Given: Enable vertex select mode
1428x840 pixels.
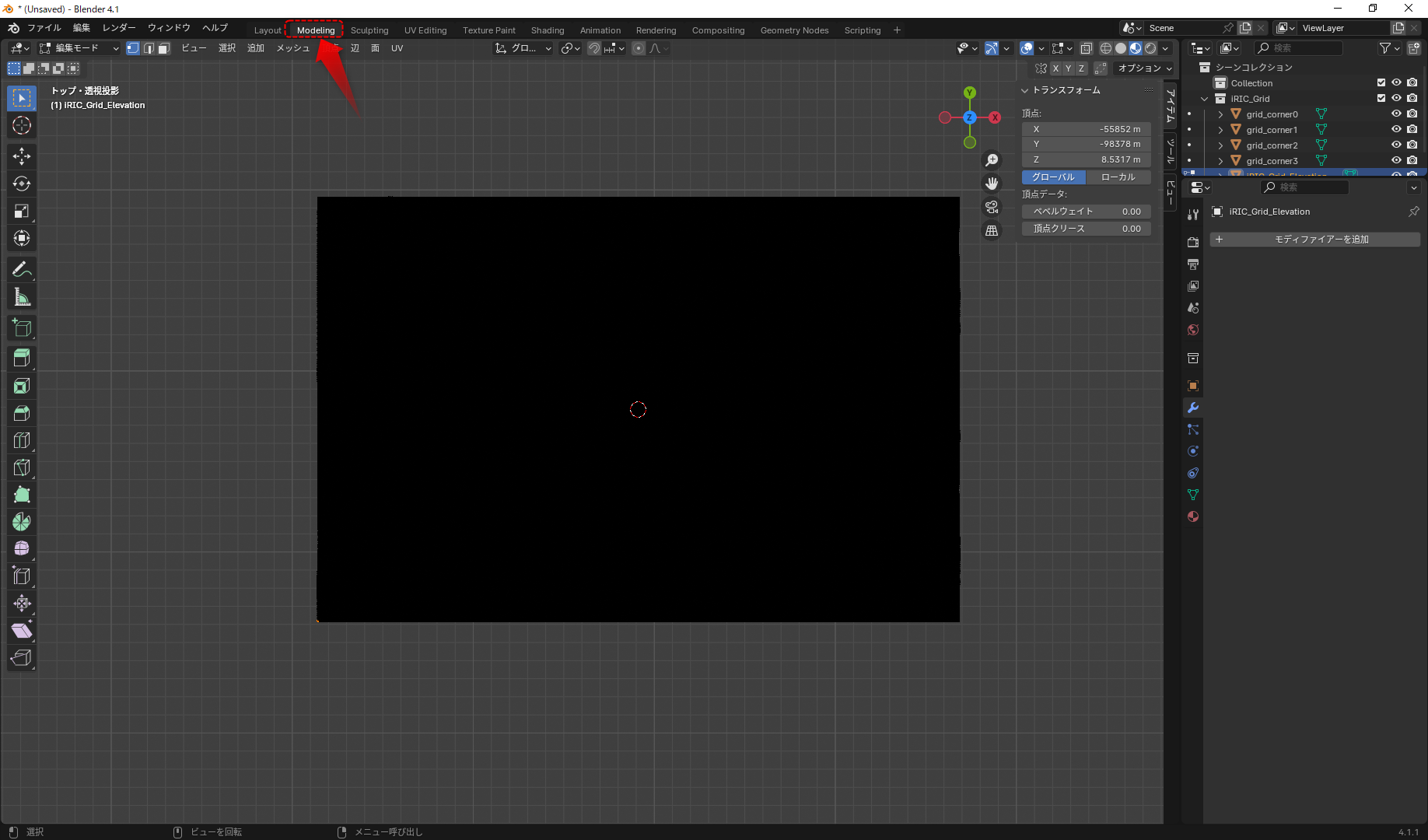Looking at the screenshot, I should (x=133, y=48).
